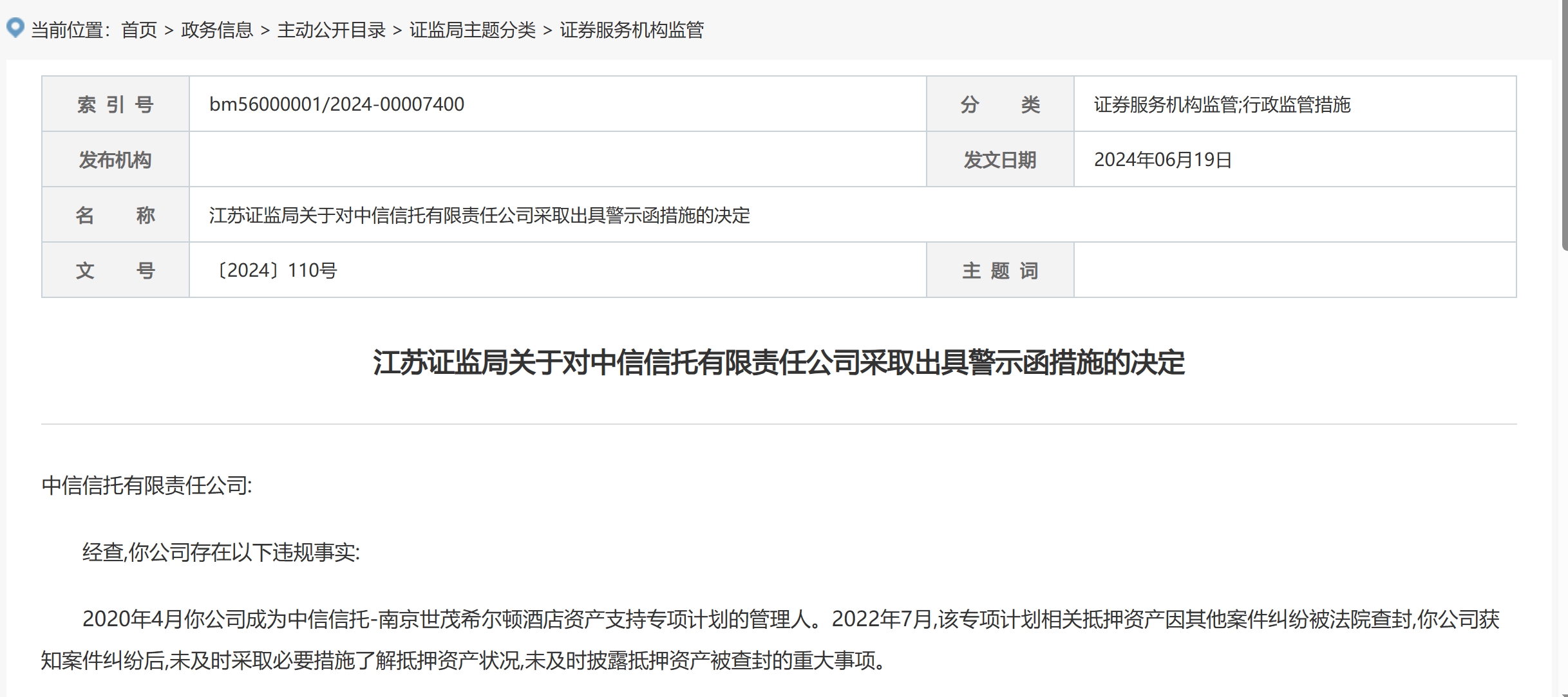Click the 索引号 header cell

115,104
